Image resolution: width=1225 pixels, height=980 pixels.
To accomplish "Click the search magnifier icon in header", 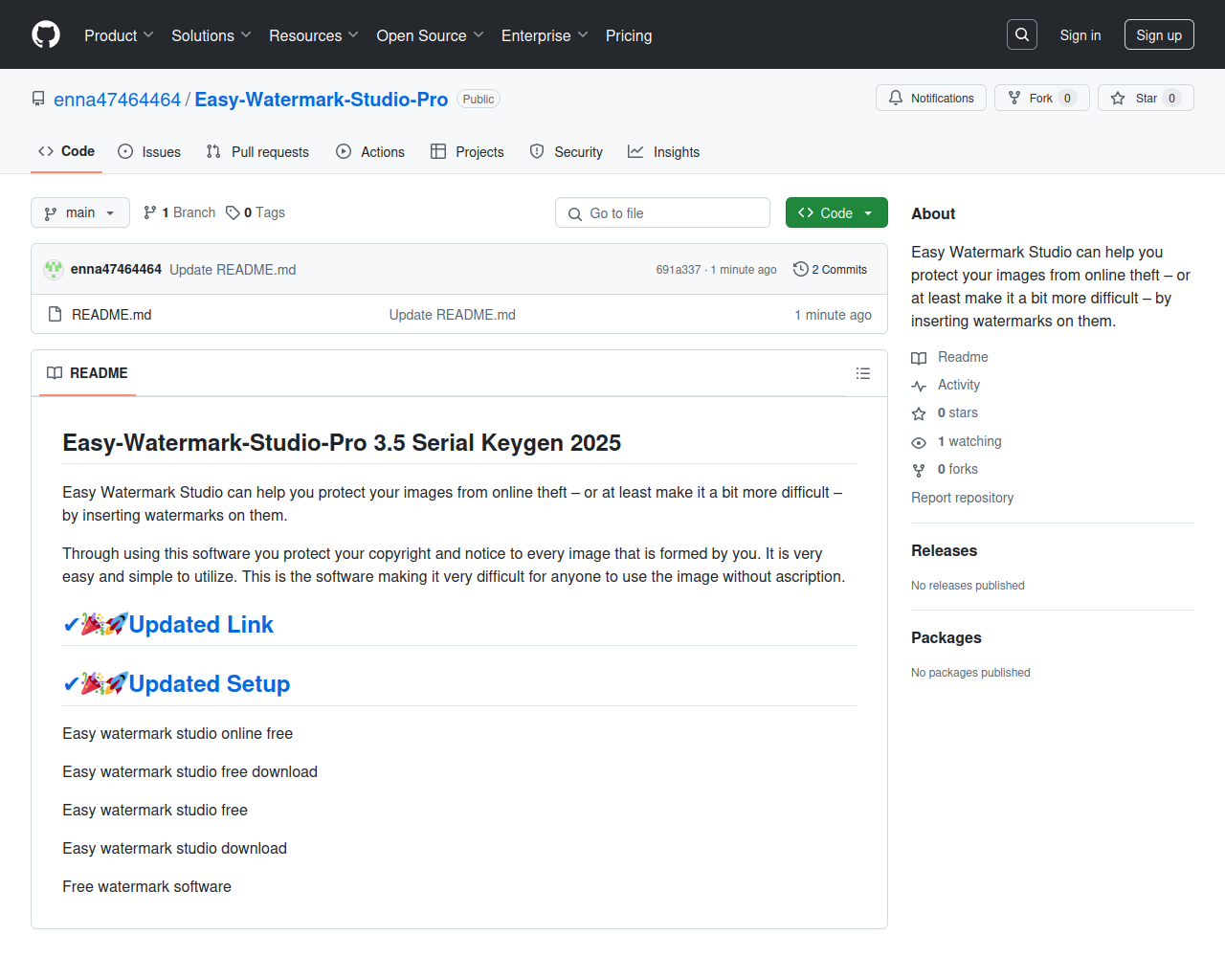I will pos(1022,34).
